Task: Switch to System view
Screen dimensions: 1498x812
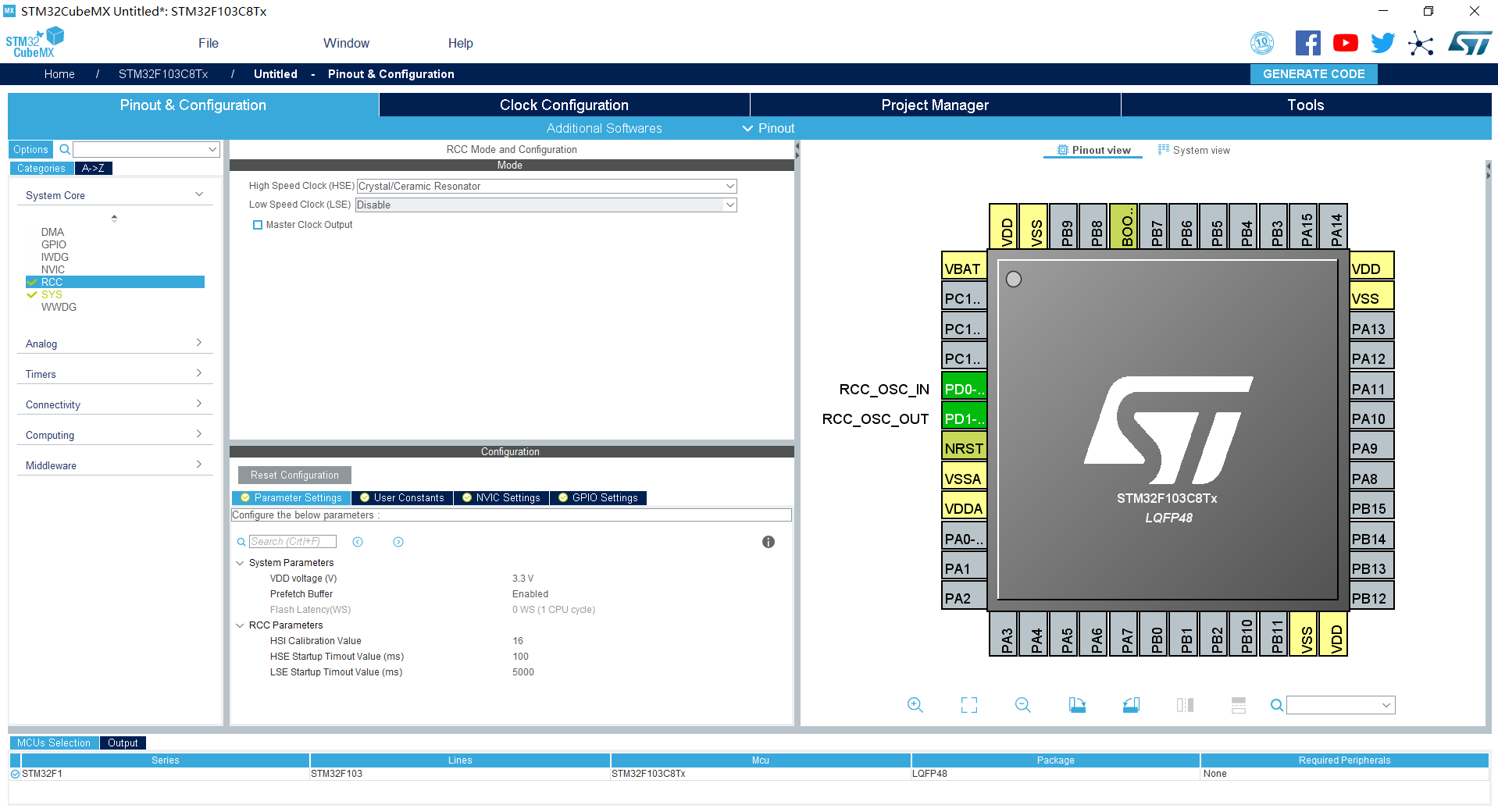Action: pyautogui.click(x=1194, y=150)
